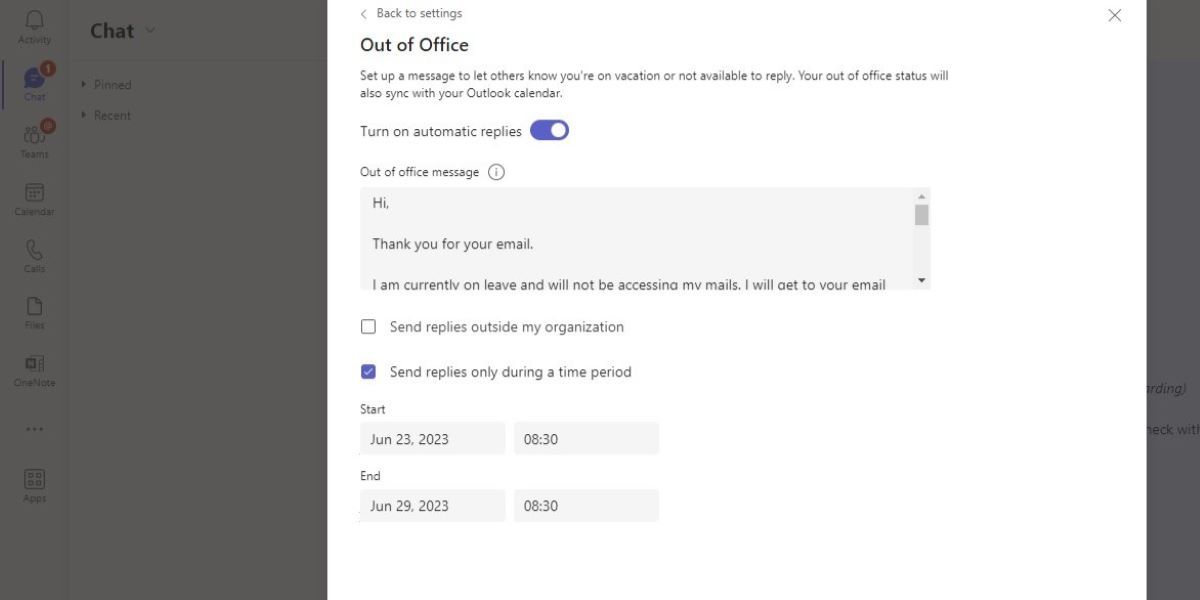This screenshot has width=1200, height=600.
Task: Disable Turn on automatic replies
Action: pos(549,130)
